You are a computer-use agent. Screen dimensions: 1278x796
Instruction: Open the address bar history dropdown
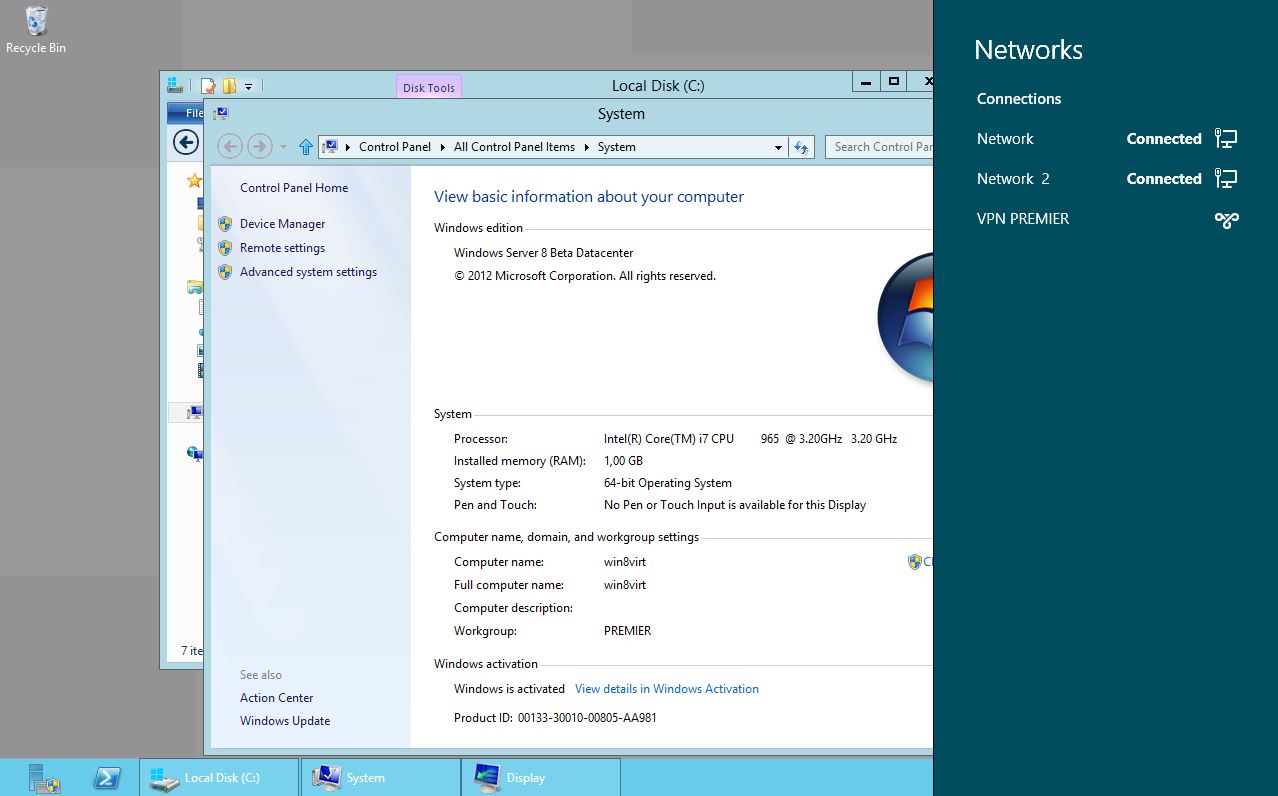point(778,147)
